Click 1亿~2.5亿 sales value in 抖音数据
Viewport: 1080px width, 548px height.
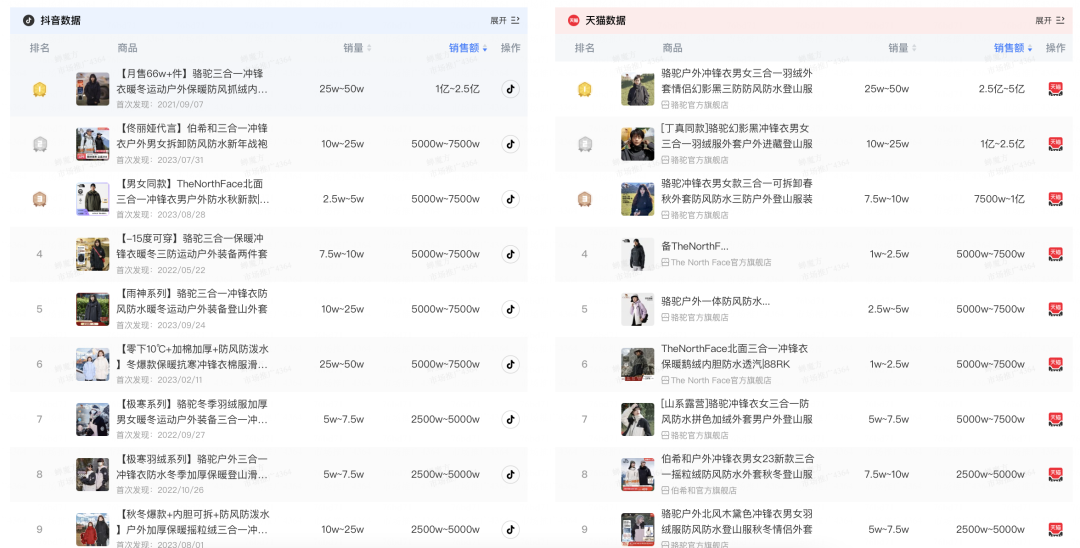coord(457,89)
